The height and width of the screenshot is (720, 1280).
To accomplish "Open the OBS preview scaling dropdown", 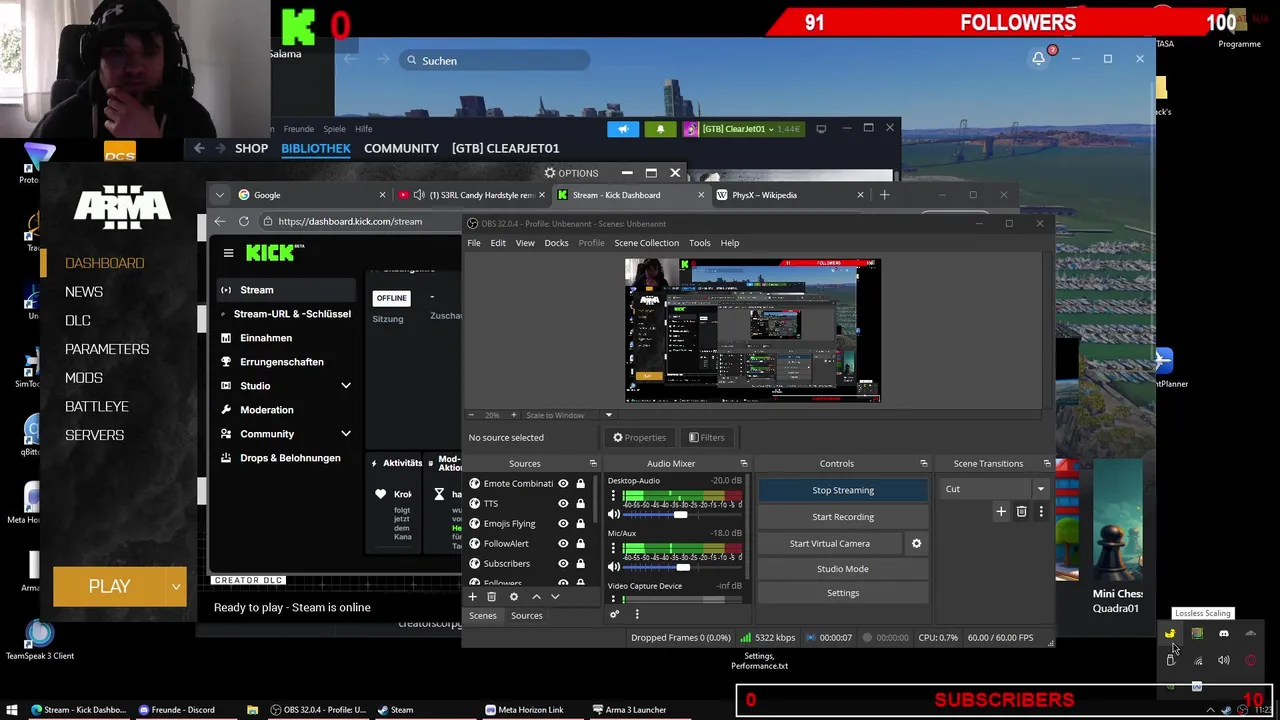I will coord(608,415).
